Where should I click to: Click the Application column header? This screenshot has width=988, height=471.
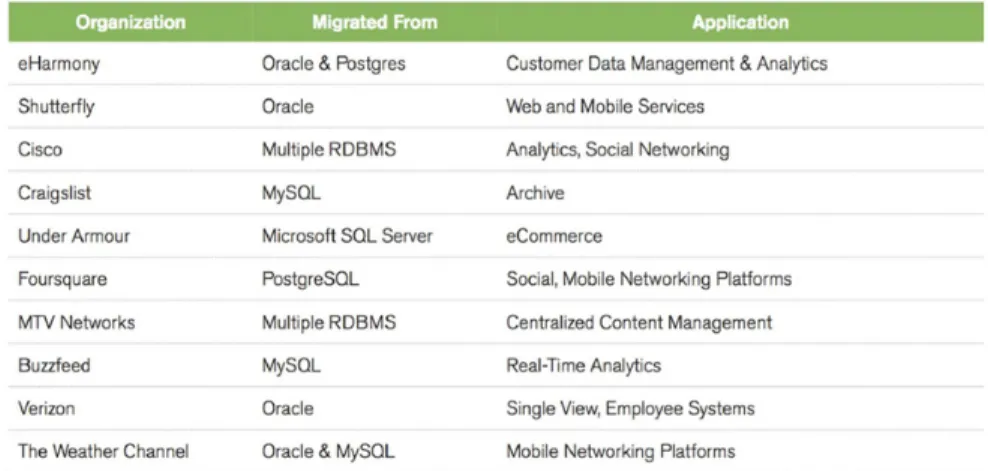(x=740, y=23)
